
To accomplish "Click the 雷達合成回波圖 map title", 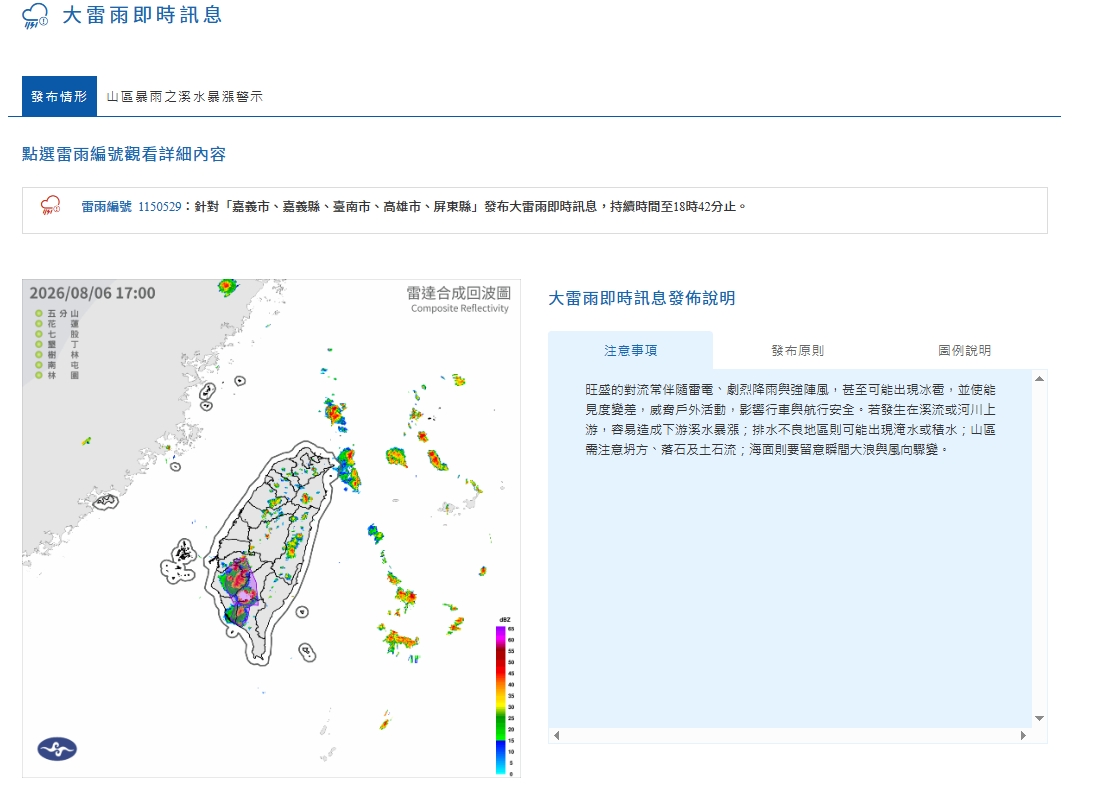I will [458, 293].
